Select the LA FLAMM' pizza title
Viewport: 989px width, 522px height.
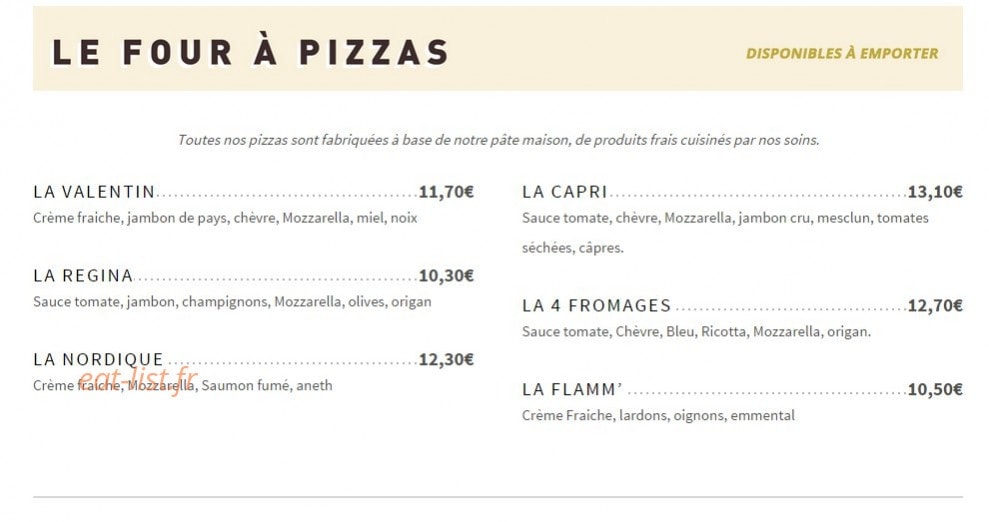[572, 390]
